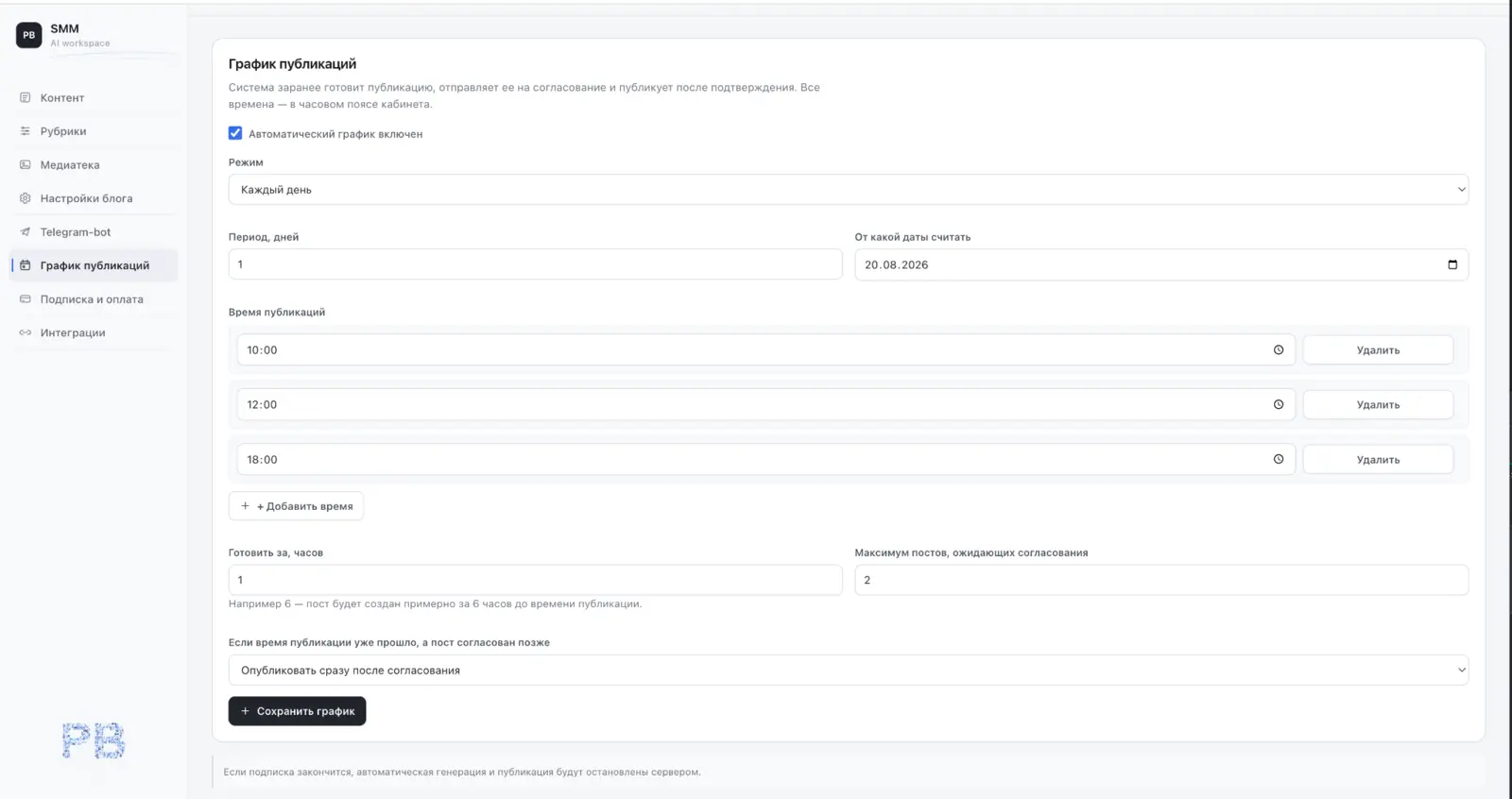Save schedule with Сохранить график

click(297, 711)
